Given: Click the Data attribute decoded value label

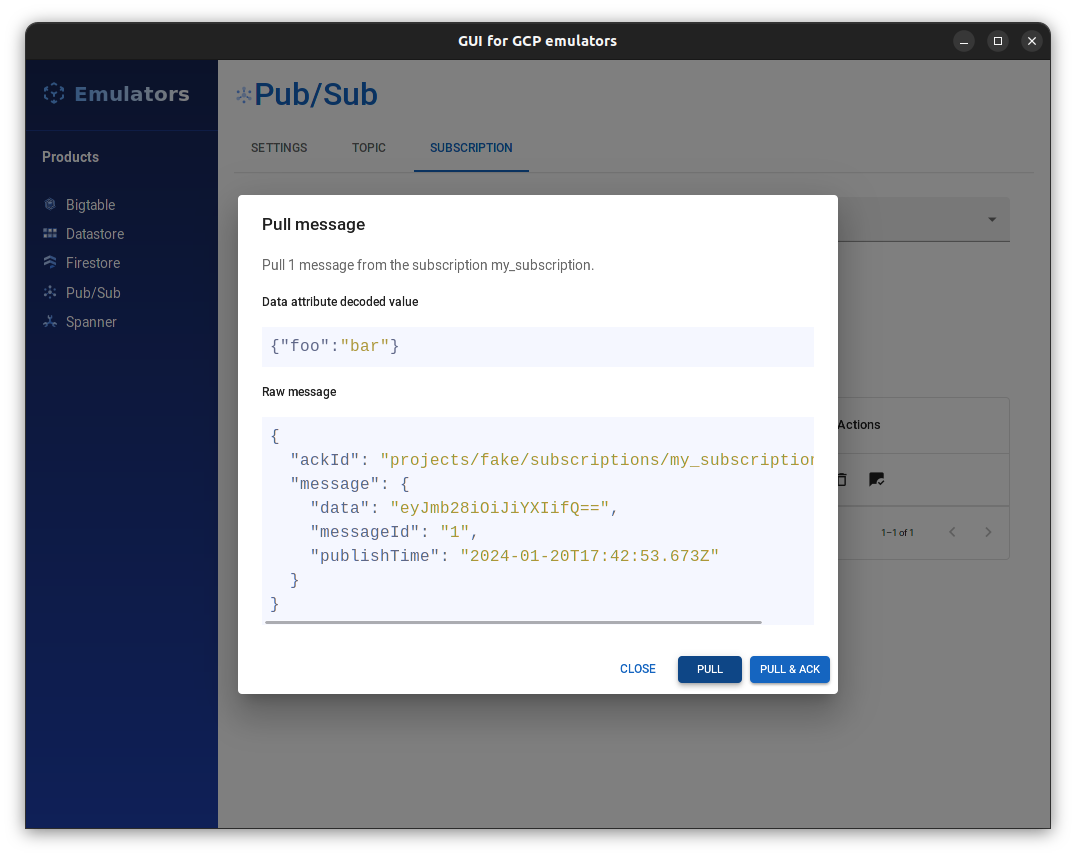Looking at the screenshot, I should pyautogui.click(x=340, y=302).
